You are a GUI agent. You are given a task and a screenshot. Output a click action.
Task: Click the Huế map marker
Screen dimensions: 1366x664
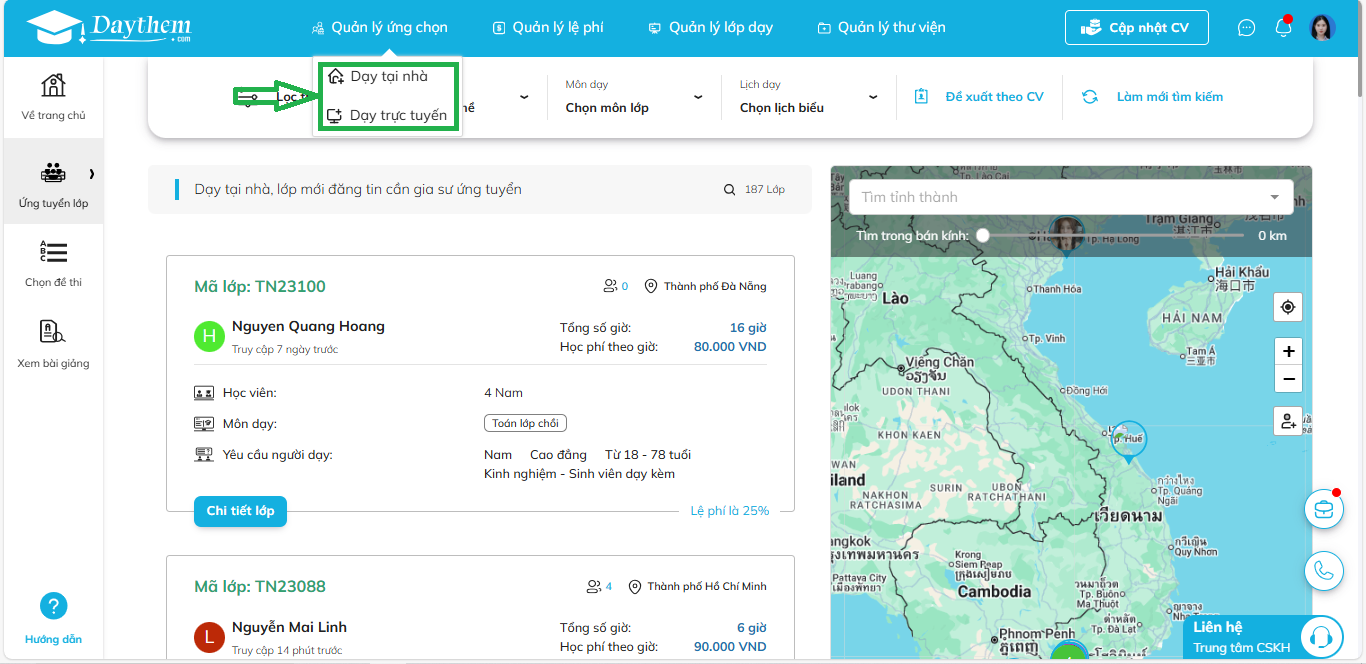(1129, 440)
